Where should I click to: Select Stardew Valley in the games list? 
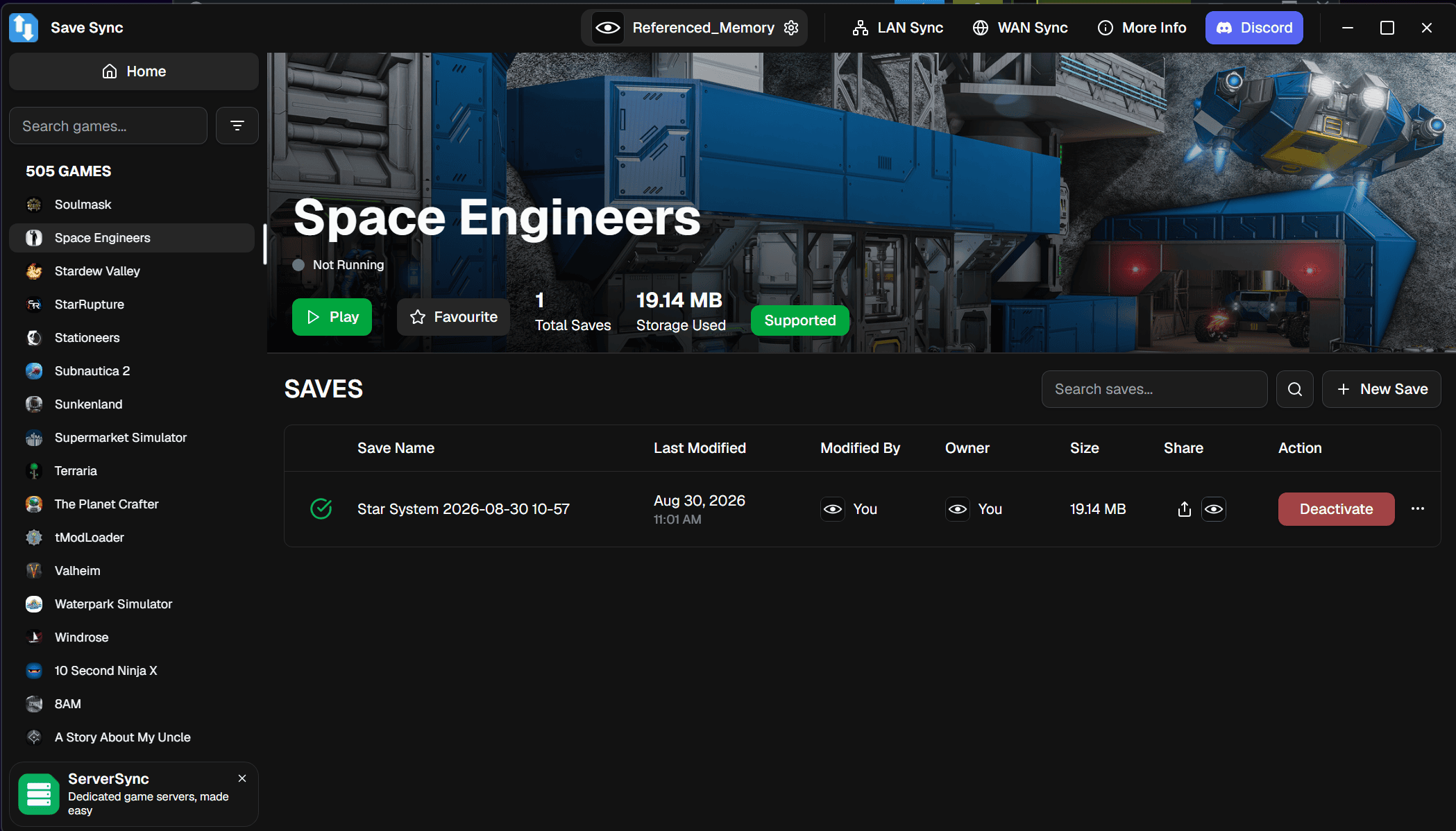pos(132,271)
